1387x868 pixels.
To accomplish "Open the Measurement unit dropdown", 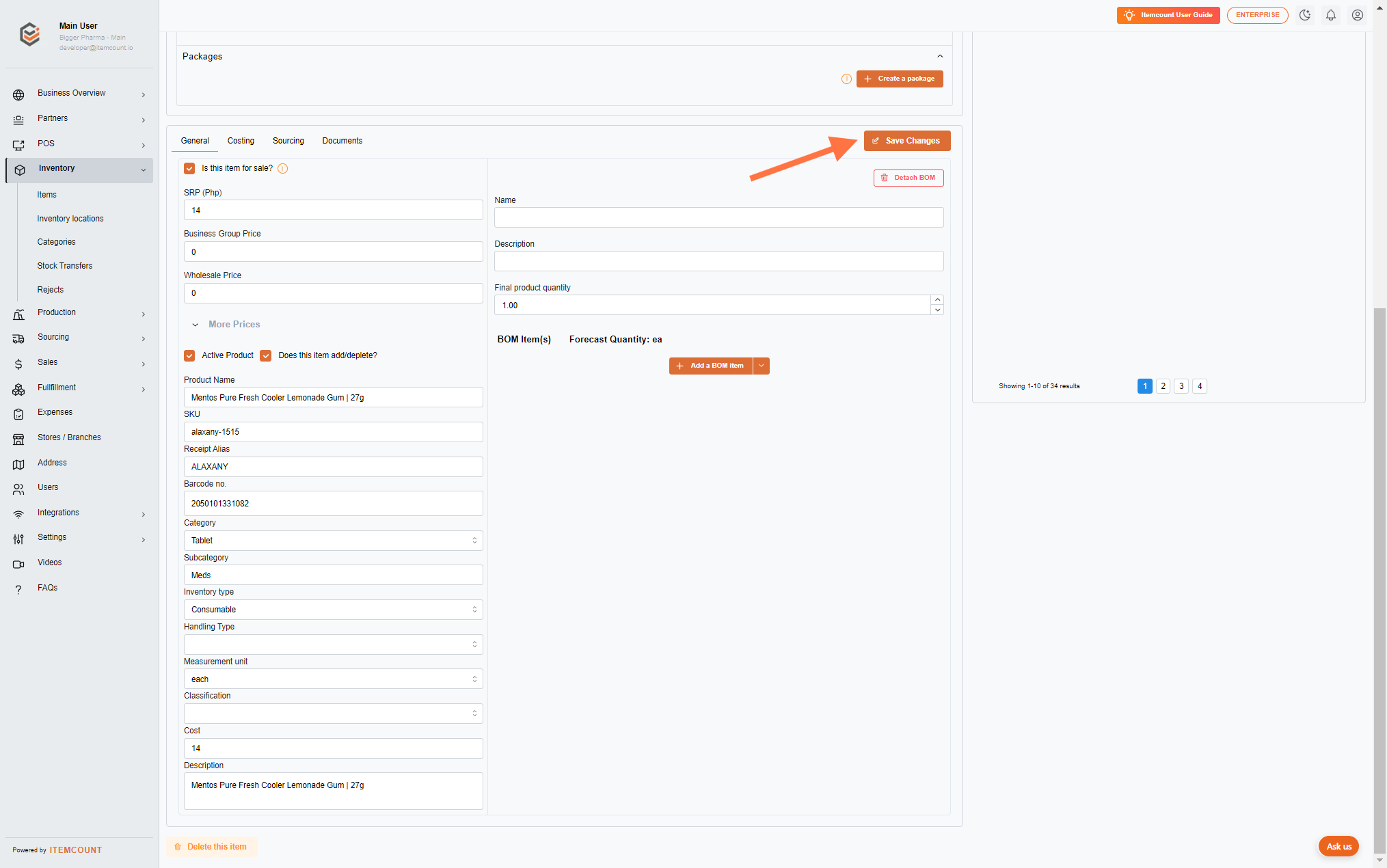I will (333, 679).
